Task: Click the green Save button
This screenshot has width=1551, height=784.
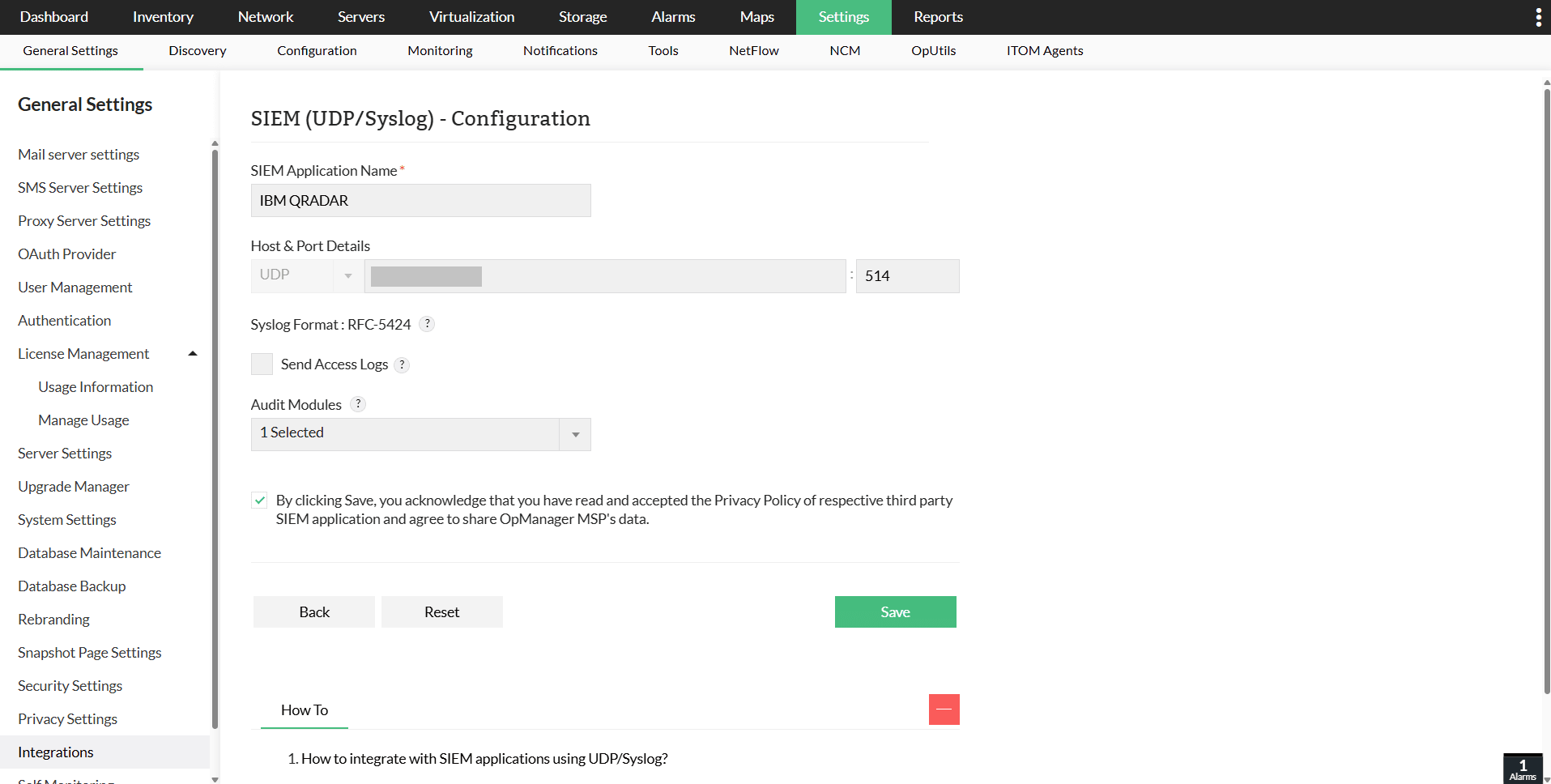Action: coord(895,612)
